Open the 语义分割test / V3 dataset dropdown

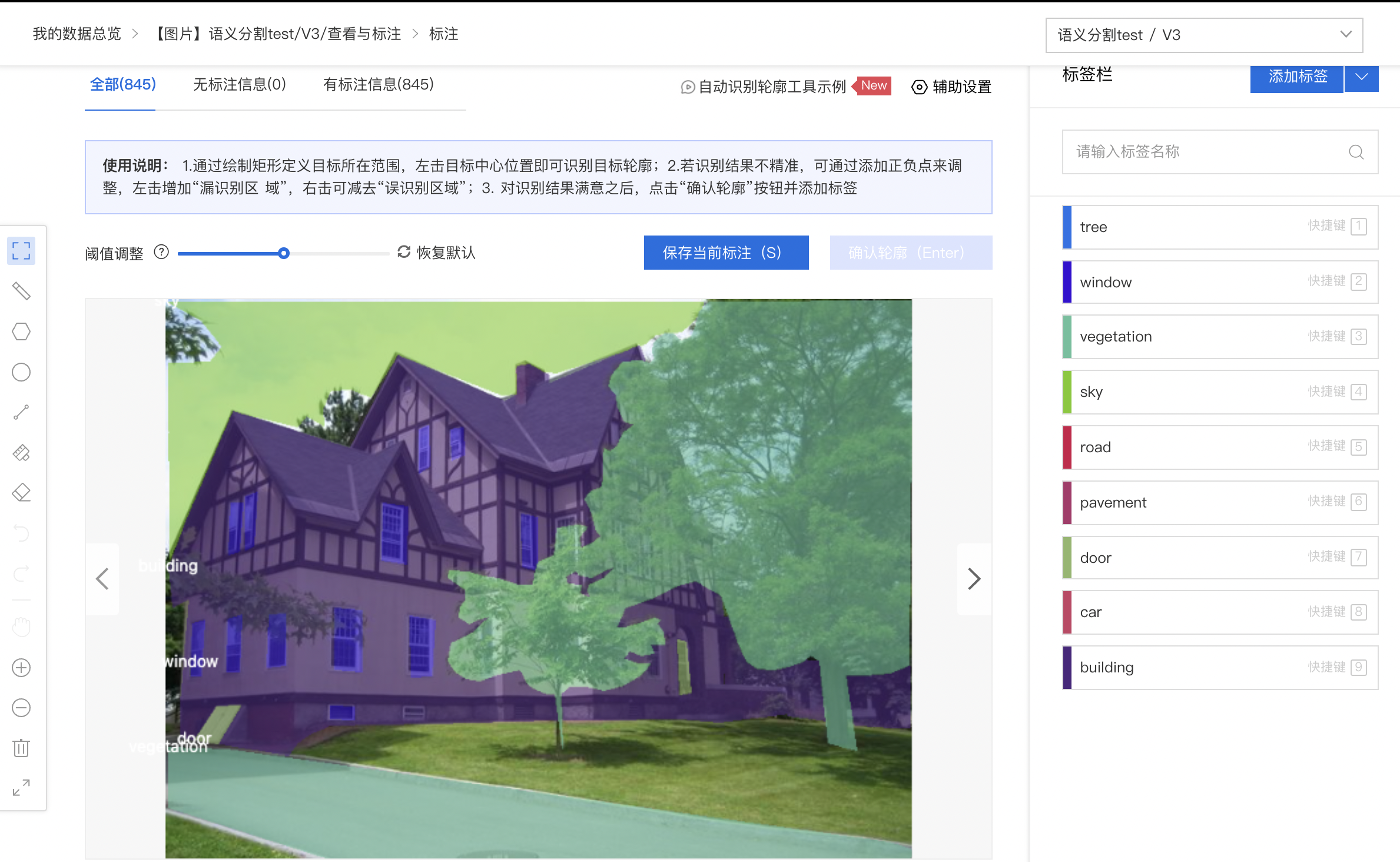1204,35
